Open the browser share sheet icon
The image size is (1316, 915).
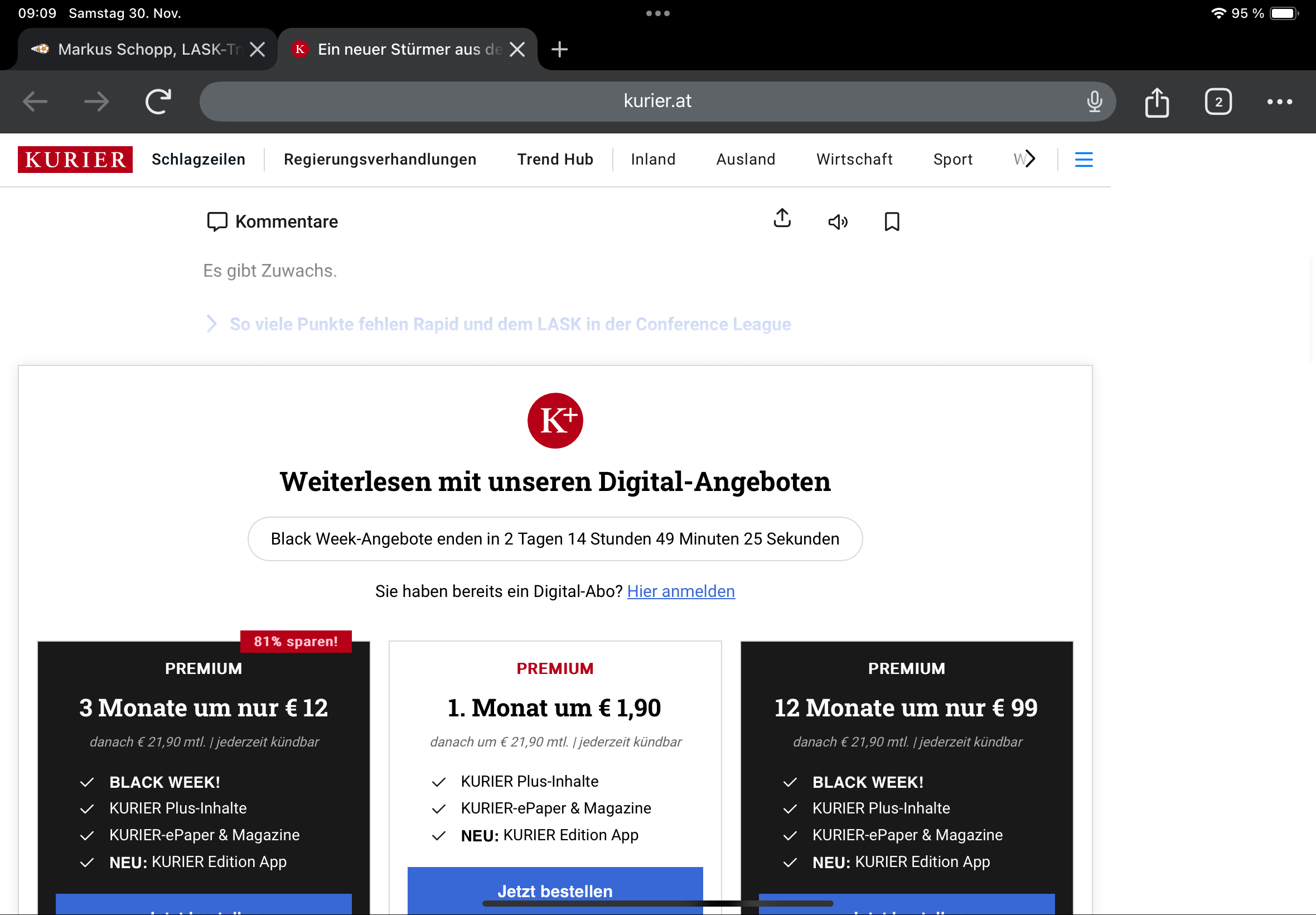(1157, 102)
